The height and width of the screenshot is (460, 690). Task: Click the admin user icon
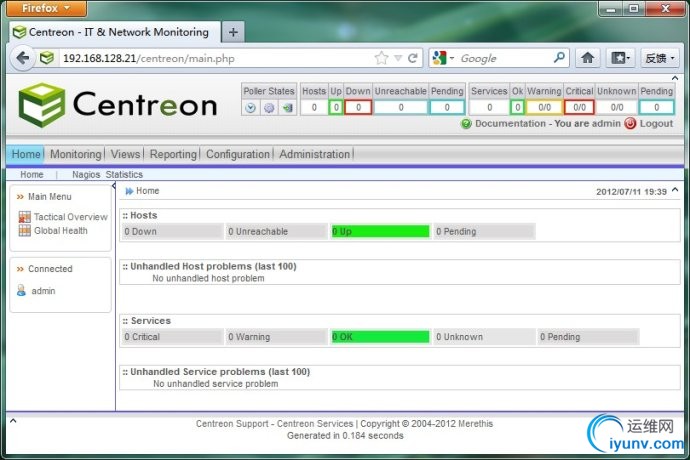[21, 291]
